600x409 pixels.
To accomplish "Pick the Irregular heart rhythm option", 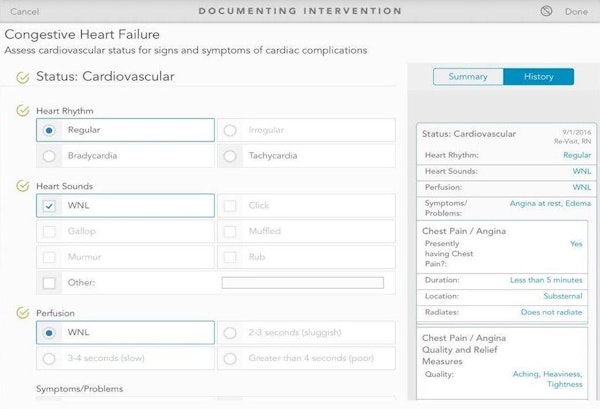I will [x=230, y=130].
